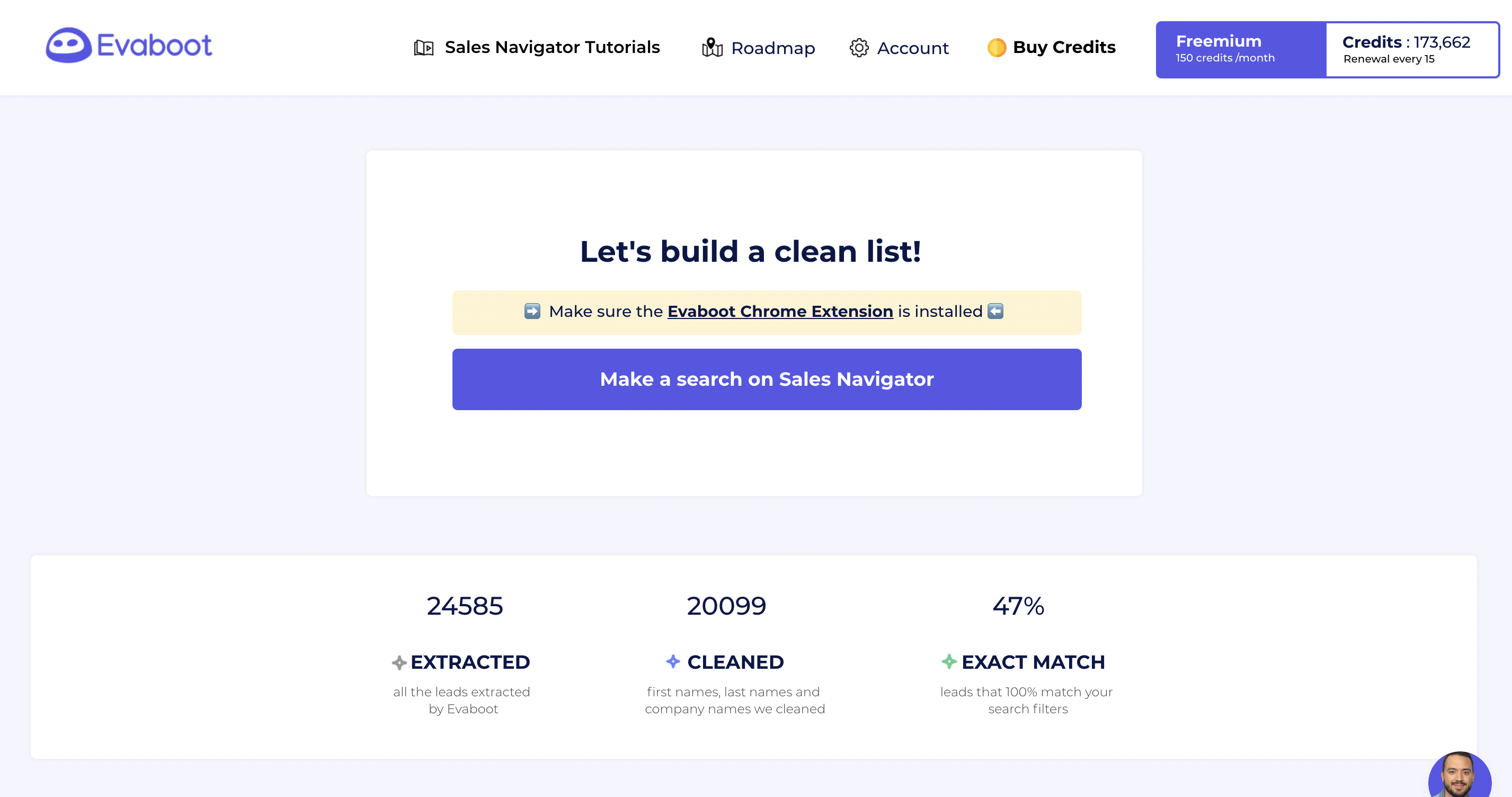Select Buy Credits in the navigation
The width and height of the screenshot is (1512, 797).
(x=1064, y=47)
